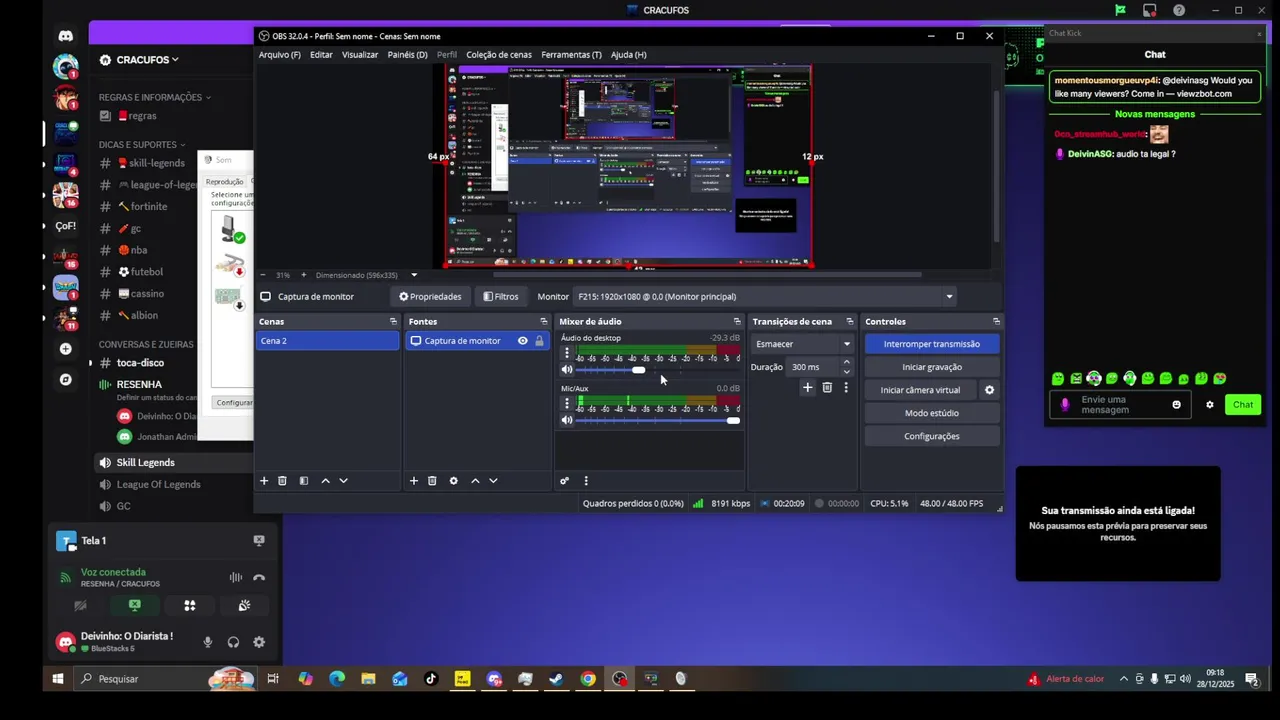The width and height of the screenshot is (1280, 720).
Task: Click Envie uma mensagem chat input
Action: [x=1120, y=405]
